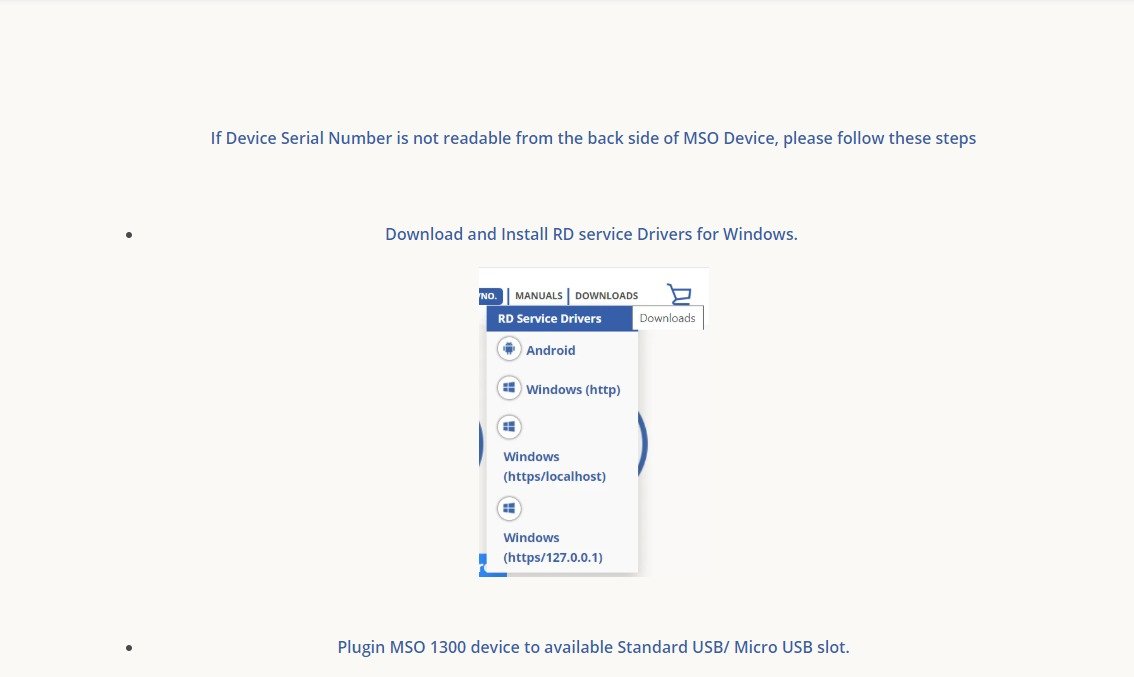Click the Device Serial Number instructions heading
The height and width of the screenshot is (677, 1134).
[x=593, y=138]
